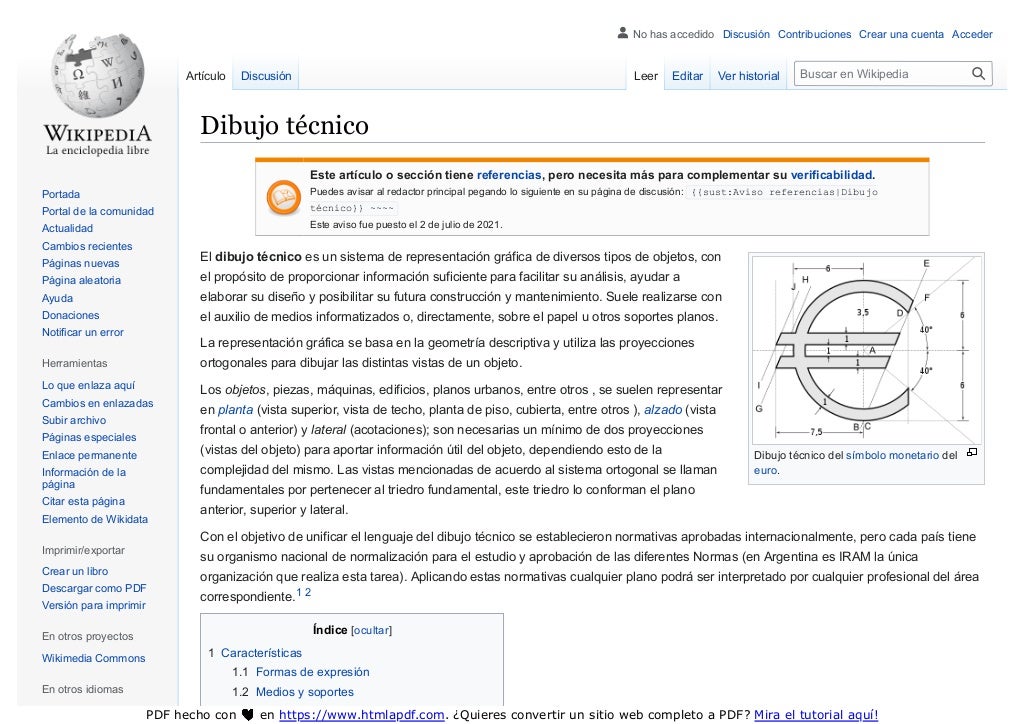Click the orange references notice icon
Screen dimensions: 1024x724
pyautogui.click(x=283, y=197)
